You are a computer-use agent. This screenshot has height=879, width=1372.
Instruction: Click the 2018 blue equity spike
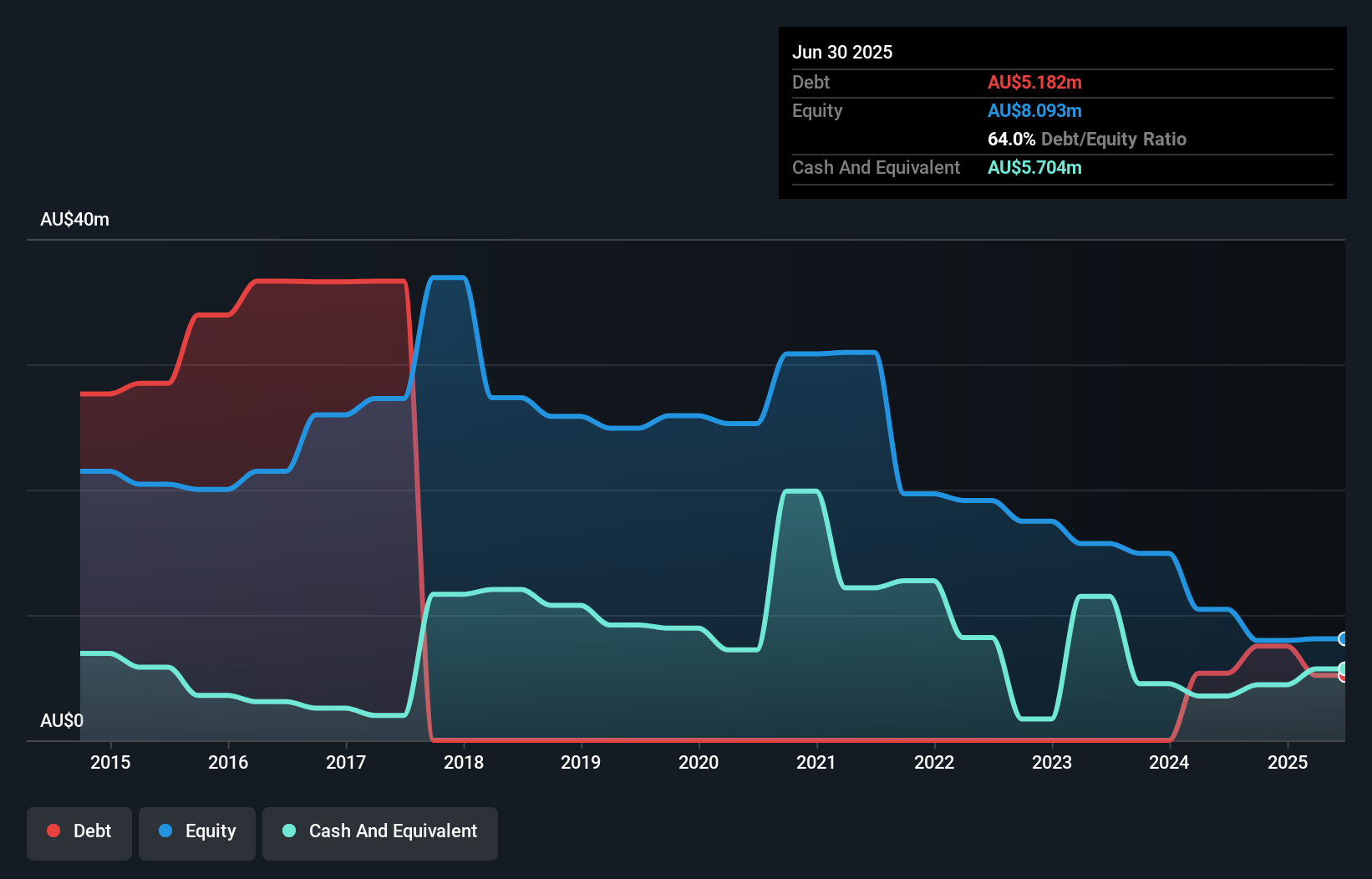(447, 279)
